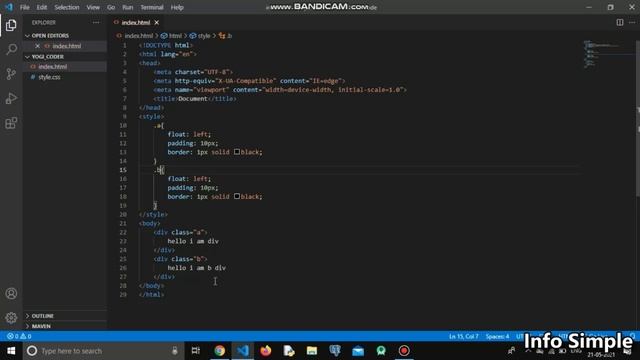Click the microphone icon in search box

pyautogui.click(x=175, y=351)
